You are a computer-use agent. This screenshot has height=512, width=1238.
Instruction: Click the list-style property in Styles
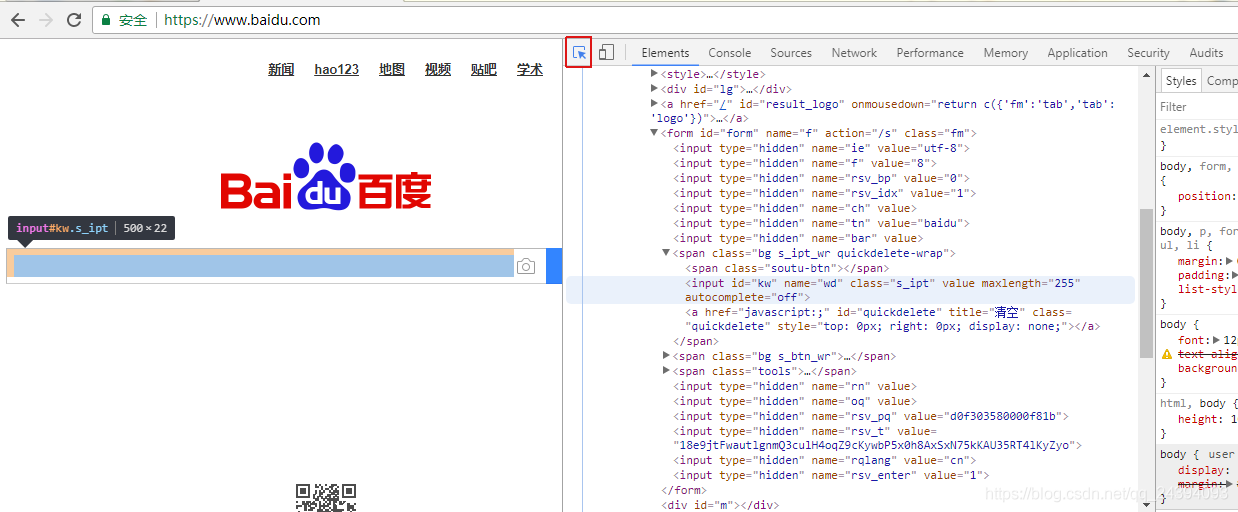(1207, 289)
